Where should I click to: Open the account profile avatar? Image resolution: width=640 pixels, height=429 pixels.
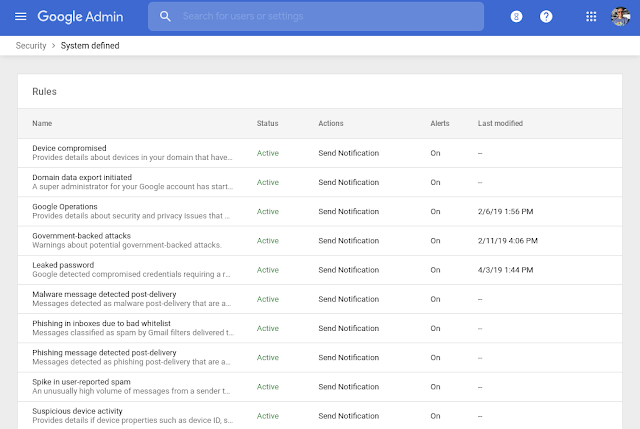point(619,17)
